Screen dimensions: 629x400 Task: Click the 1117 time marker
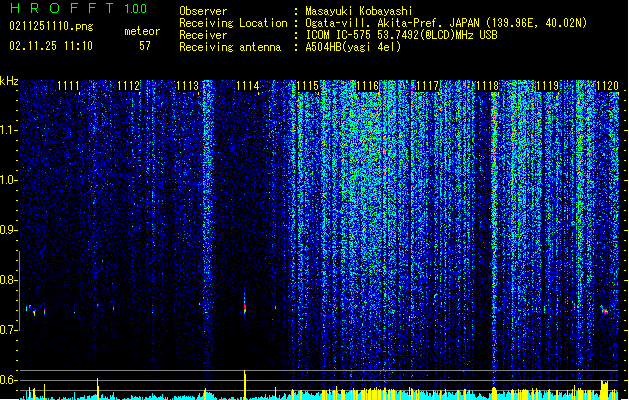[x=428, y=86]
